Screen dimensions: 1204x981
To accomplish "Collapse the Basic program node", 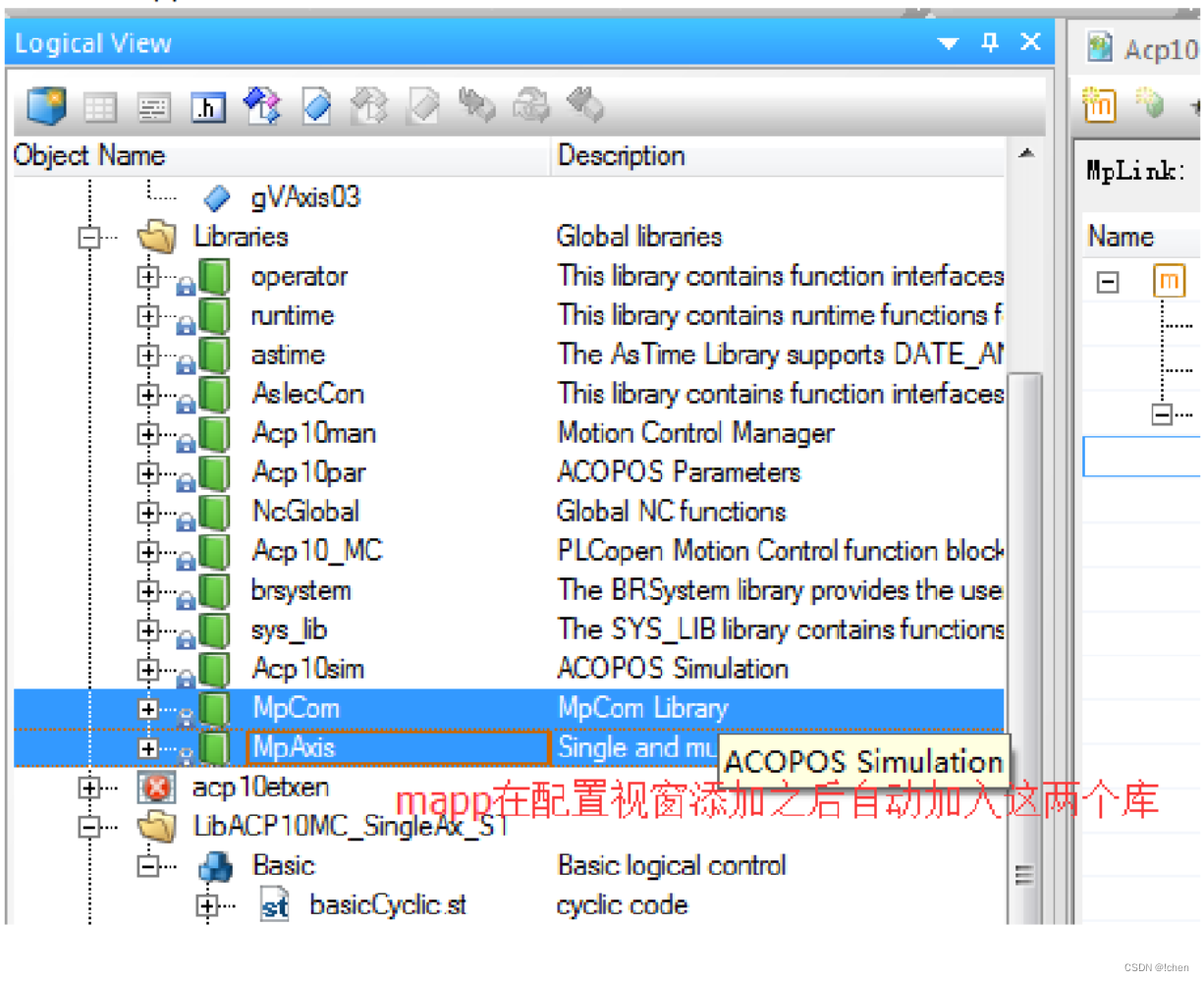I will click(x=148, y=866).
